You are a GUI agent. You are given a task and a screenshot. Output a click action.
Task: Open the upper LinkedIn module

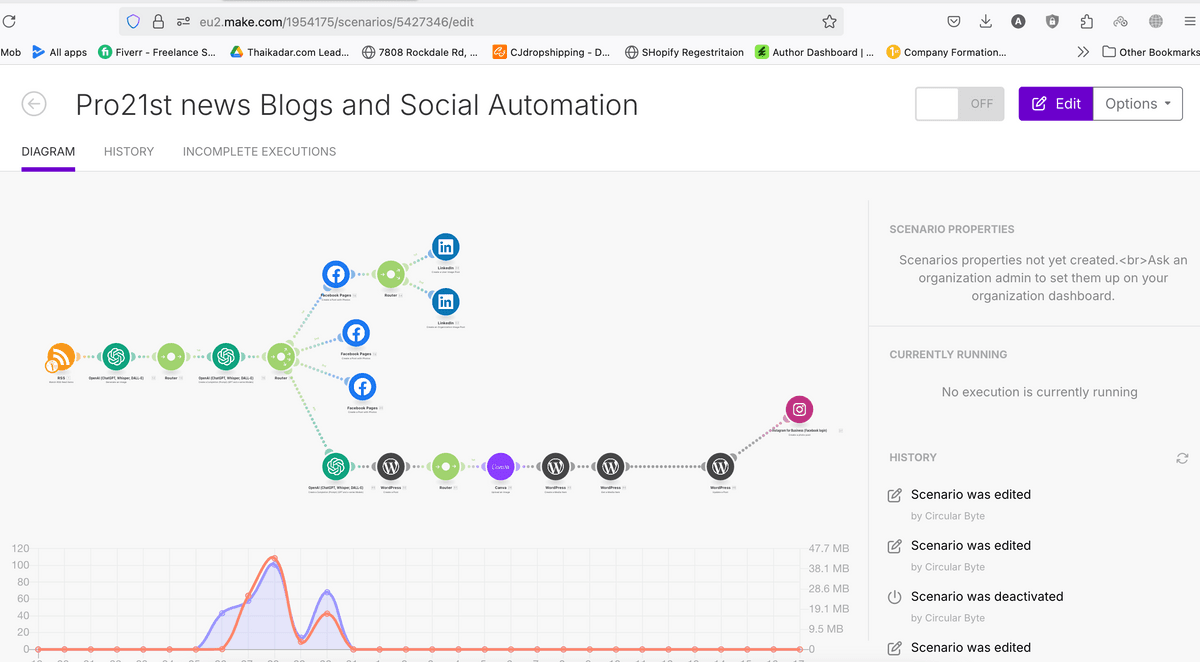point(446,247)
